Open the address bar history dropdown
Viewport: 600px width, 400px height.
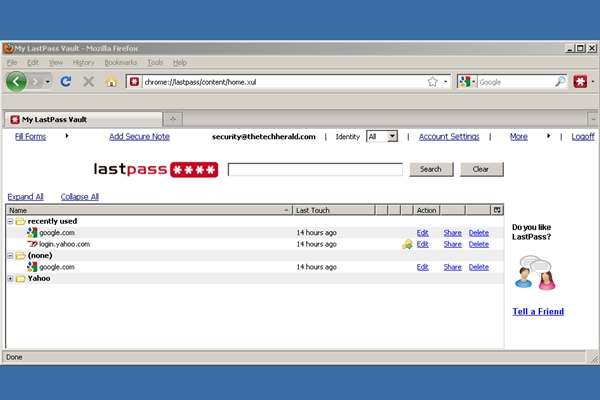point(446,82)
